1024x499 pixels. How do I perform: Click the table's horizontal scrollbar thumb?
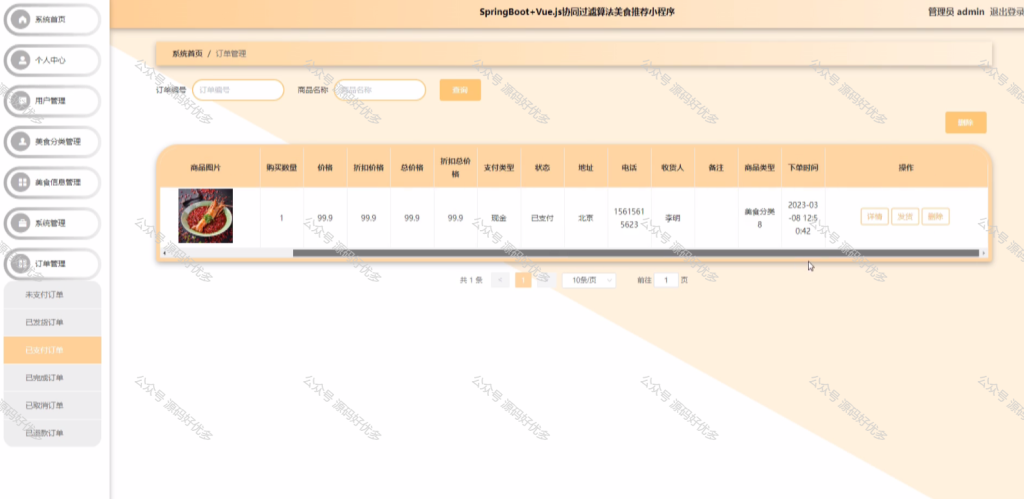tap(636, 253)
